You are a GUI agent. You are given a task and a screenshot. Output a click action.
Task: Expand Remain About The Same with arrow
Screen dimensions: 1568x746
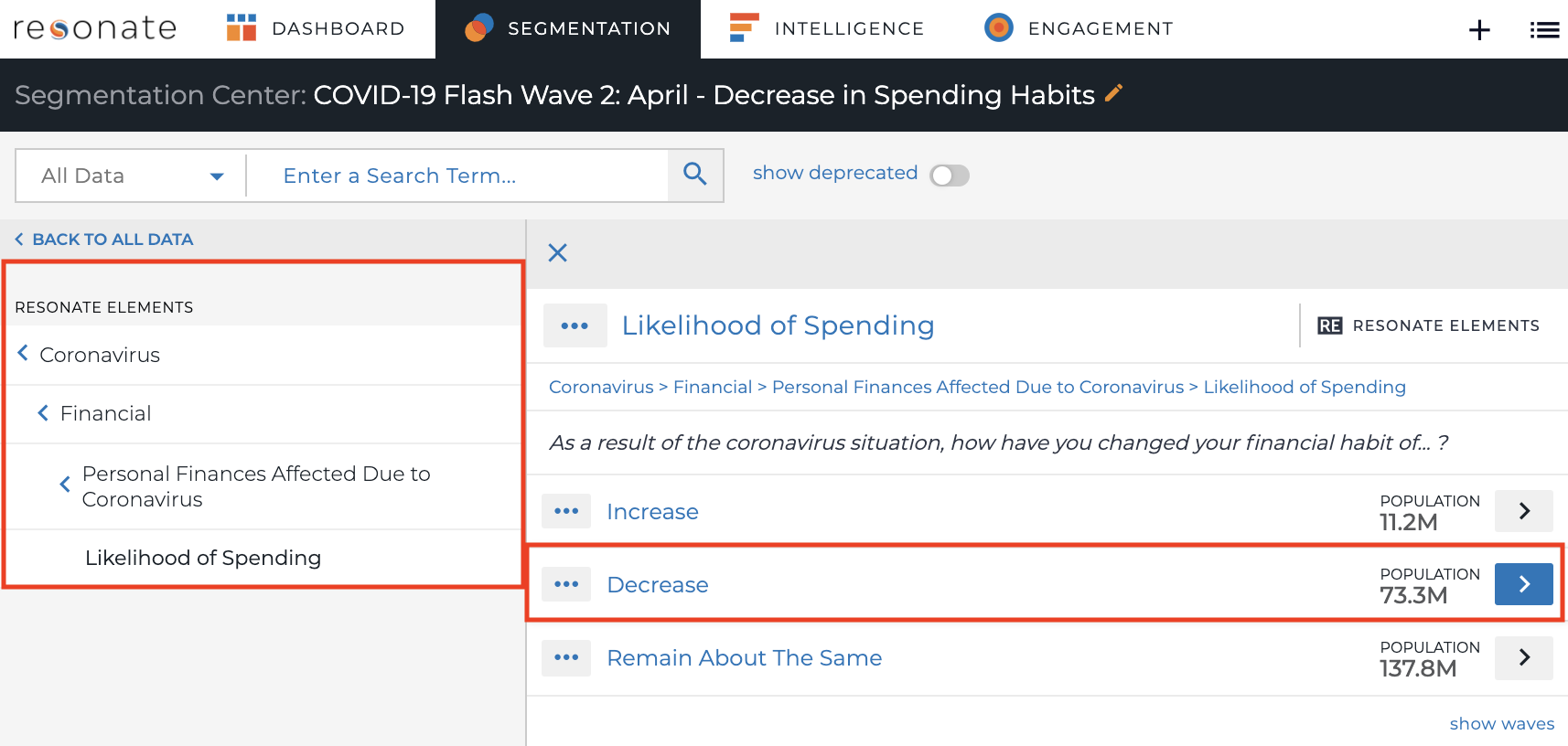tap(1524, 657)
